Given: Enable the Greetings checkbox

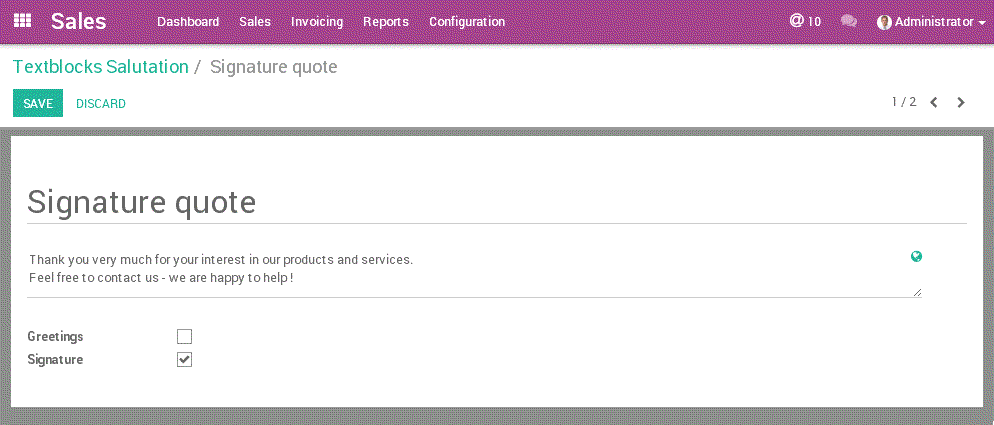Looking at the screenshot, I should [184, 336].
